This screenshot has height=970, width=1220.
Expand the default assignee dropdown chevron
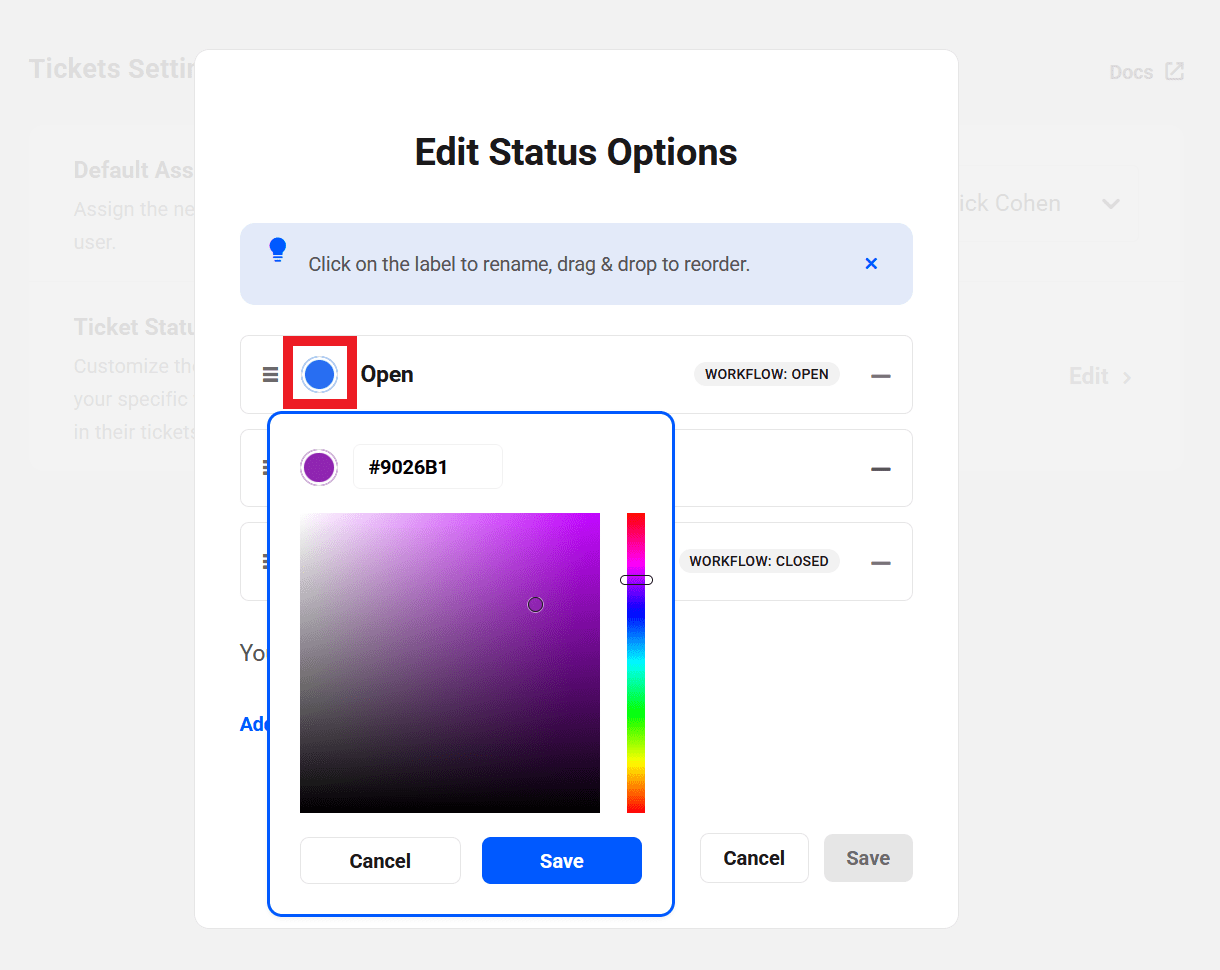tap(1110, 204)
